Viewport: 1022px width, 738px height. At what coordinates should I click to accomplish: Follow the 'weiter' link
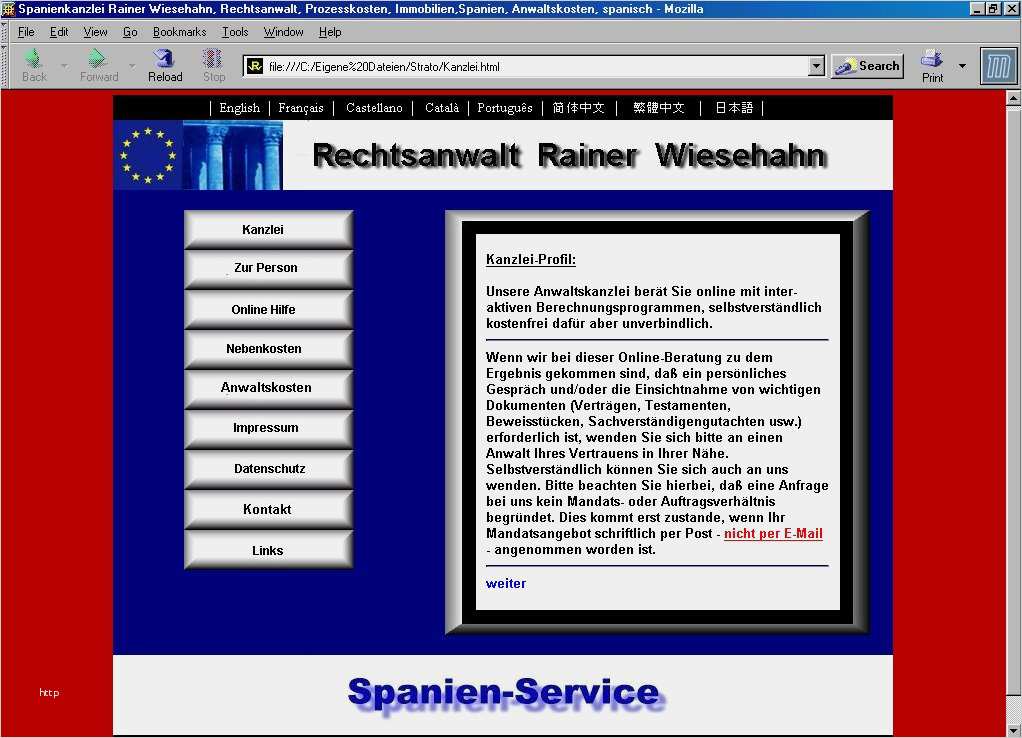pyautogui.click(x=505, y=583)
